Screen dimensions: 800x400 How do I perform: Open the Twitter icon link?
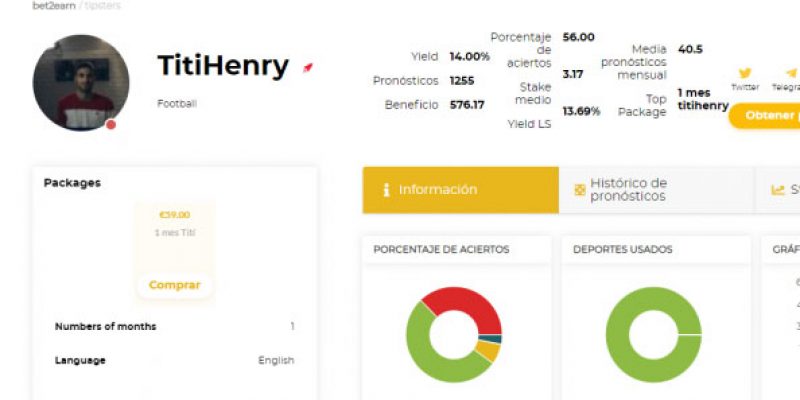point(744,73)
